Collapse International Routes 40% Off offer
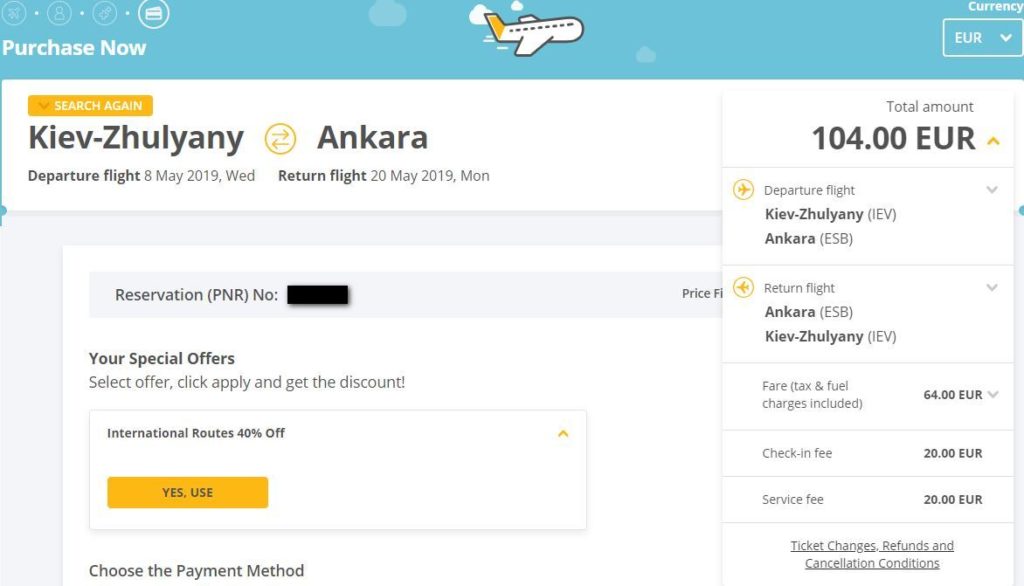Image resolution: width=1024 pixels, height=586 pixels. [x=563, y=433]
